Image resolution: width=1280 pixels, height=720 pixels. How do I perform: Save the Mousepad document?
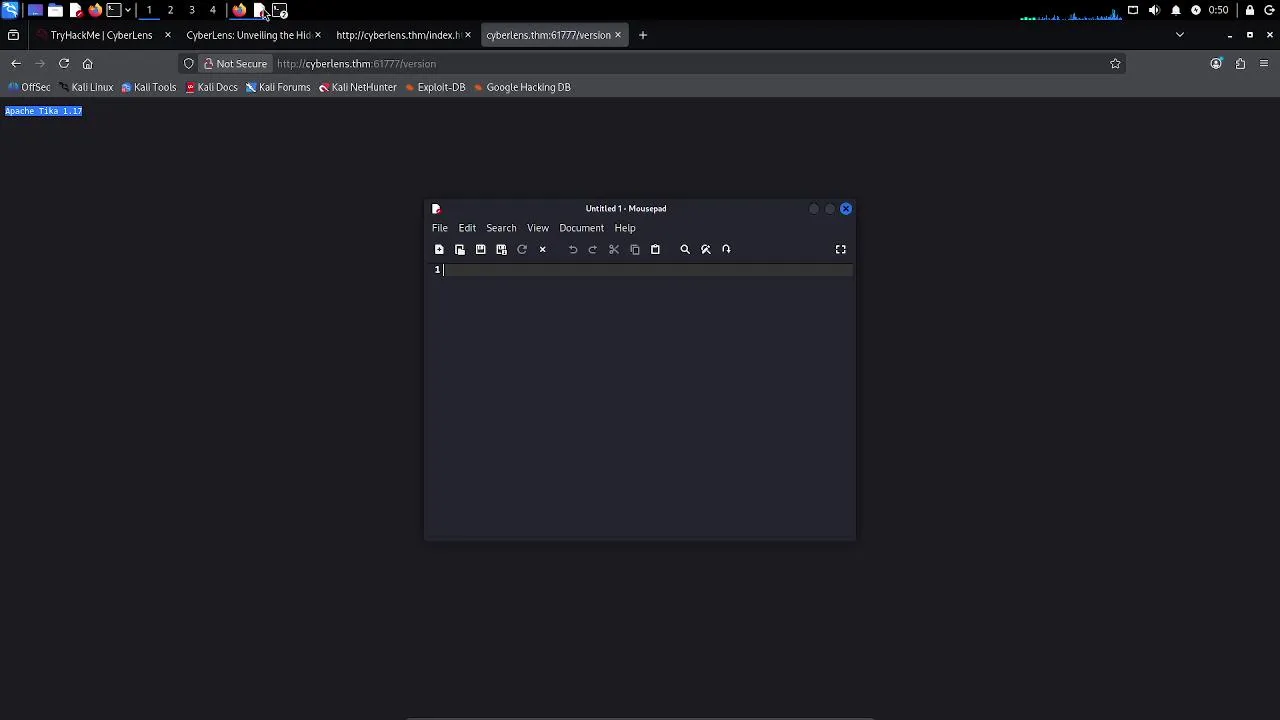(x=481, y=249)
